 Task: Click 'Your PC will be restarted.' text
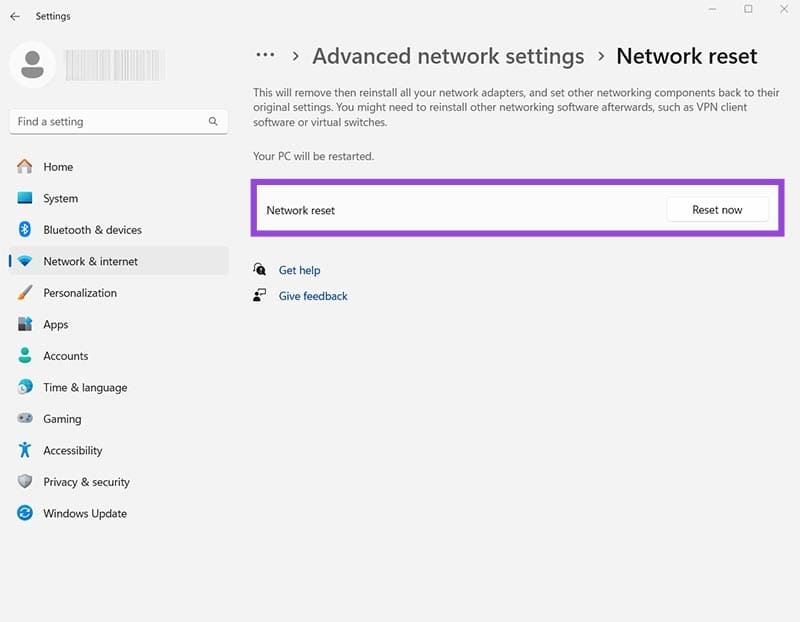pos(313,156)
